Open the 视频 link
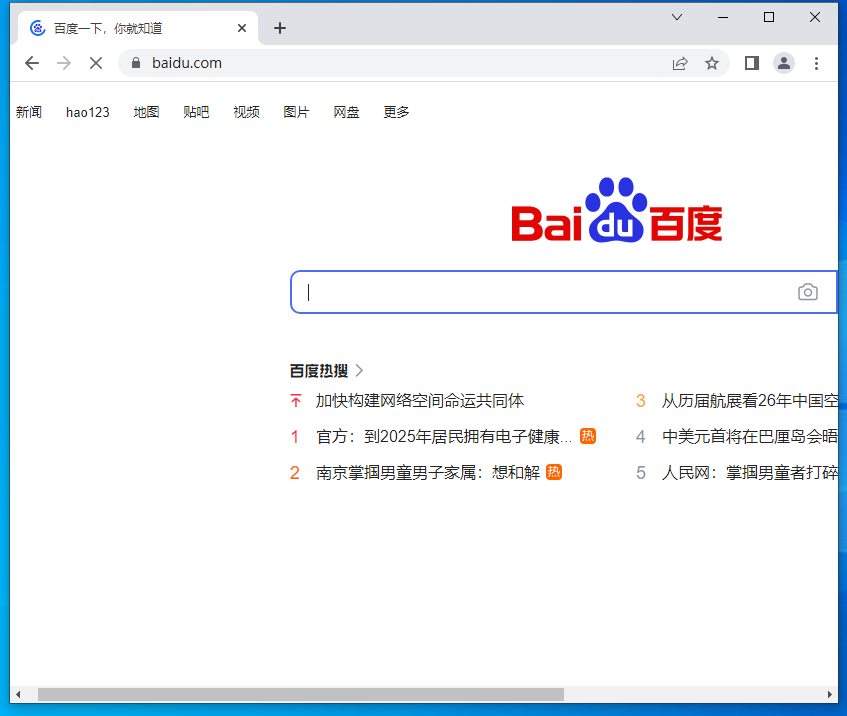 (x=246, y=112)
